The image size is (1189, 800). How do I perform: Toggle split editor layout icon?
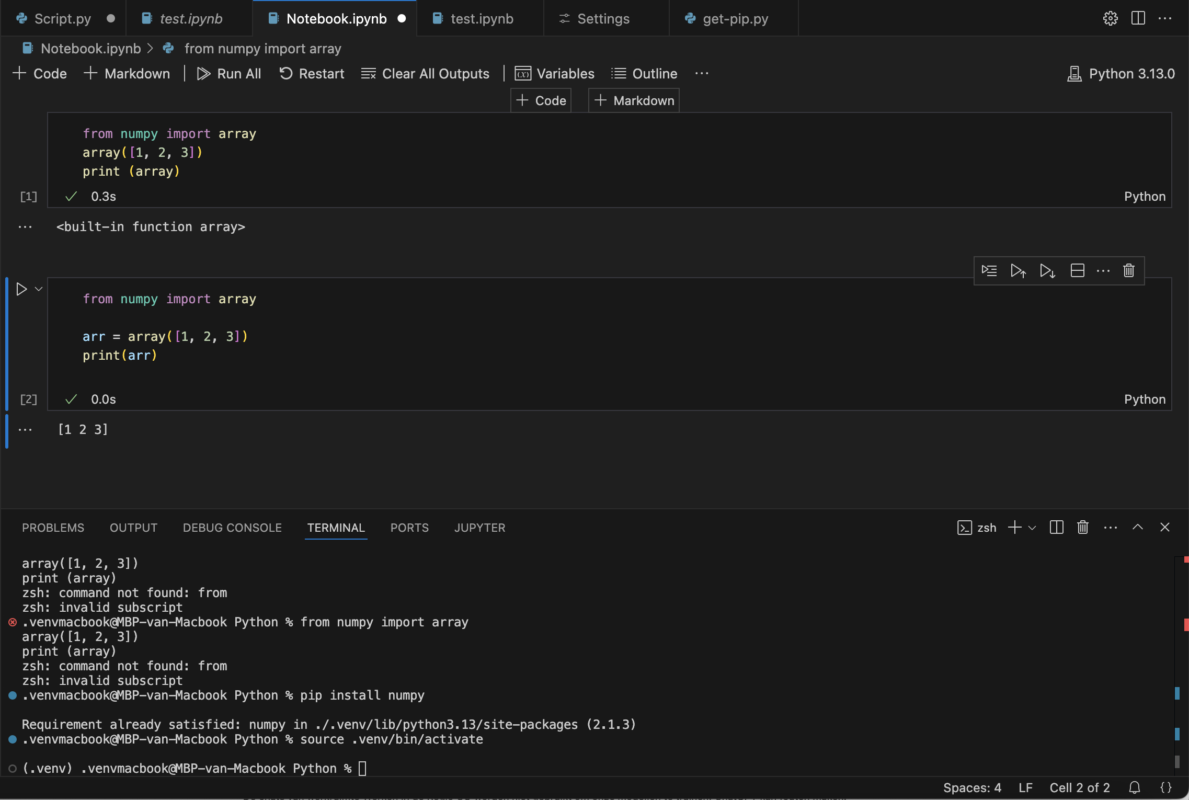1138,18
